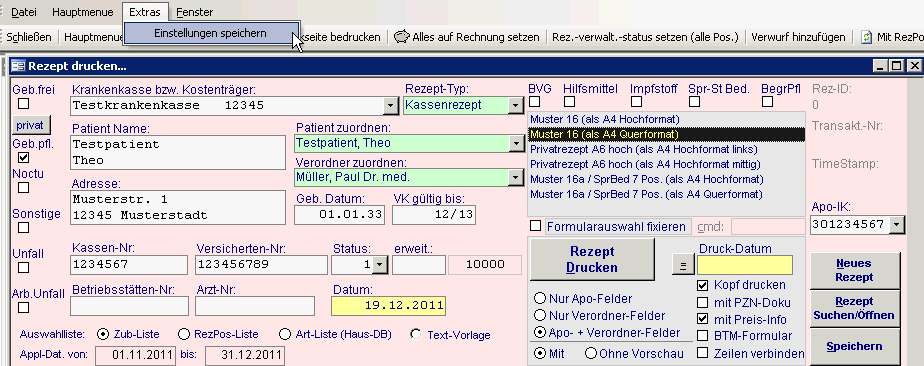924x366 pixels.
Task: Expand the Krankenkasse dropdown arrow
Action: tap(390, 106)
